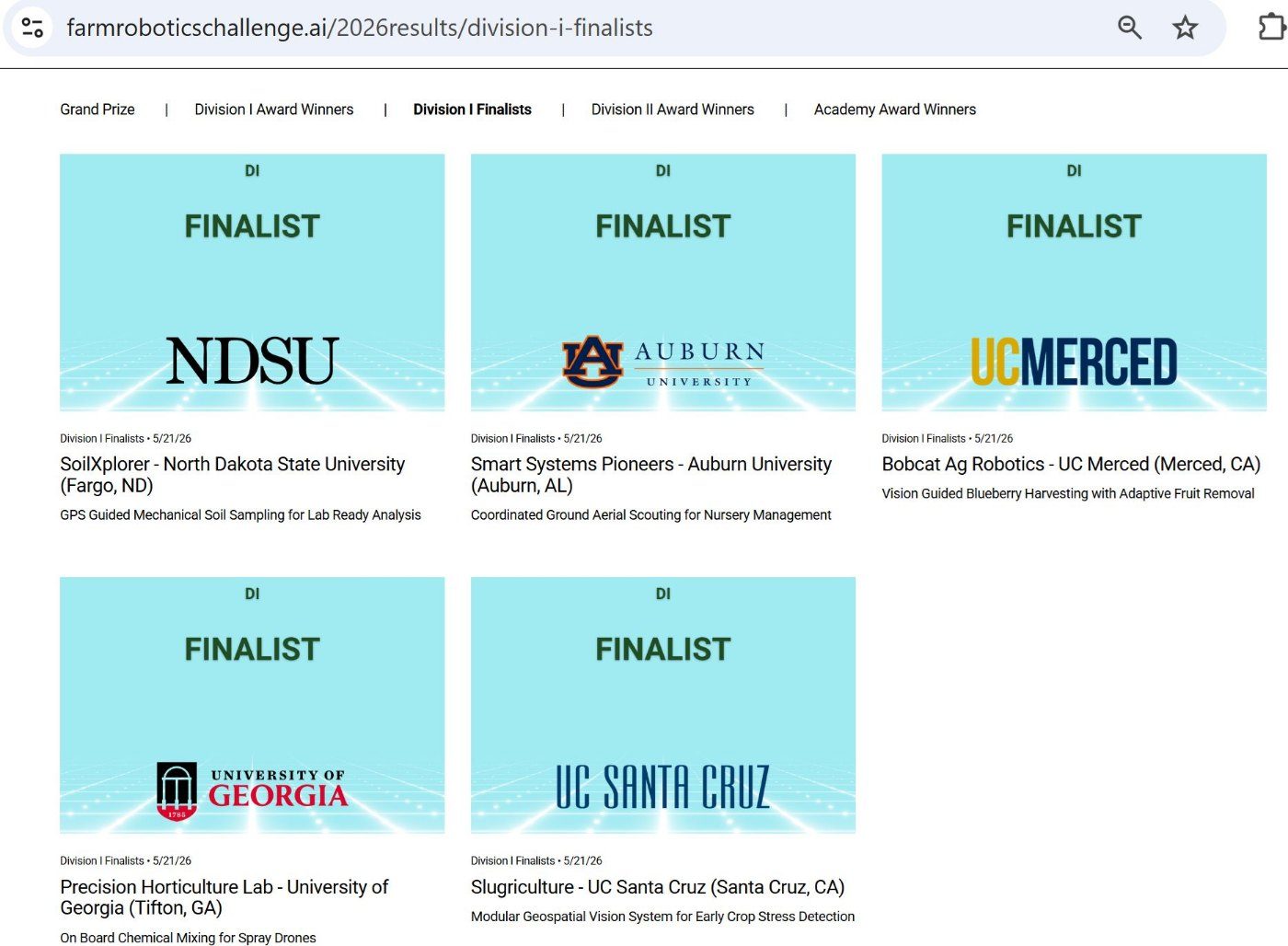Select the Division I Finalists tab

point(472,110)
